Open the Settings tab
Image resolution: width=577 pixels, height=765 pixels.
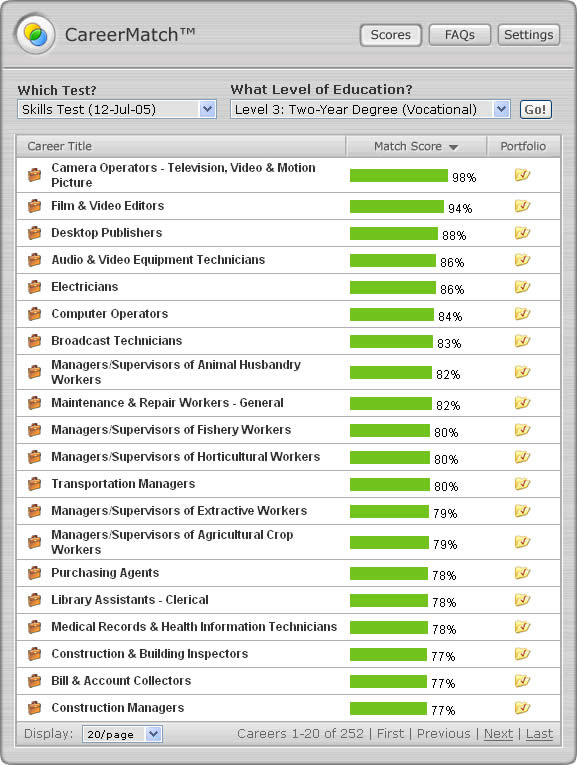pos(528,35)
